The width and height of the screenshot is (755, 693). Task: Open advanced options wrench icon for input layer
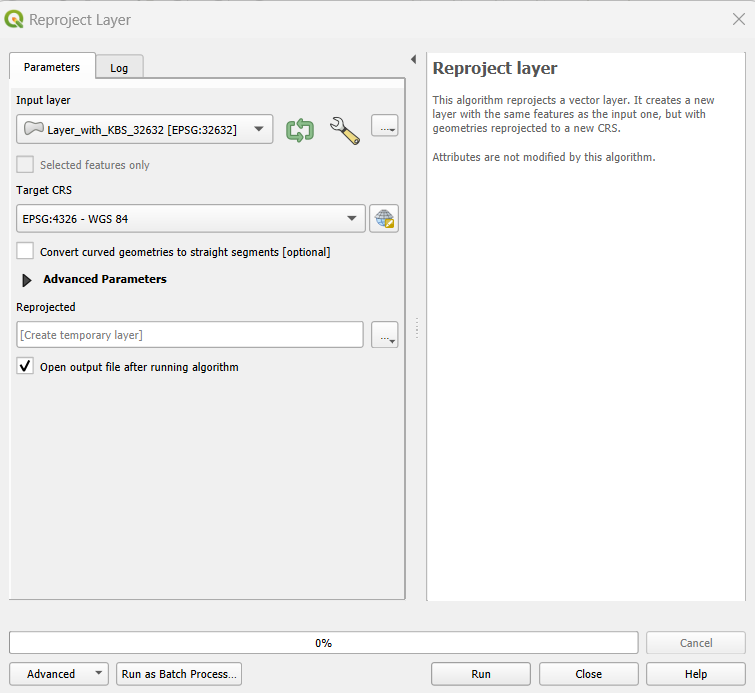[x=344, y=129]
